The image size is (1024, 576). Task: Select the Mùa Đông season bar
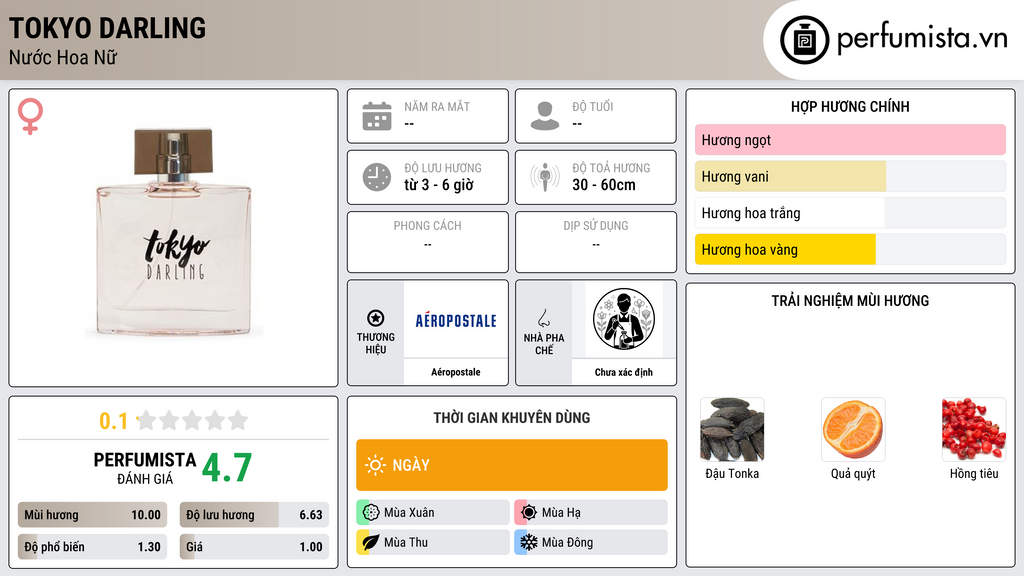591,542
